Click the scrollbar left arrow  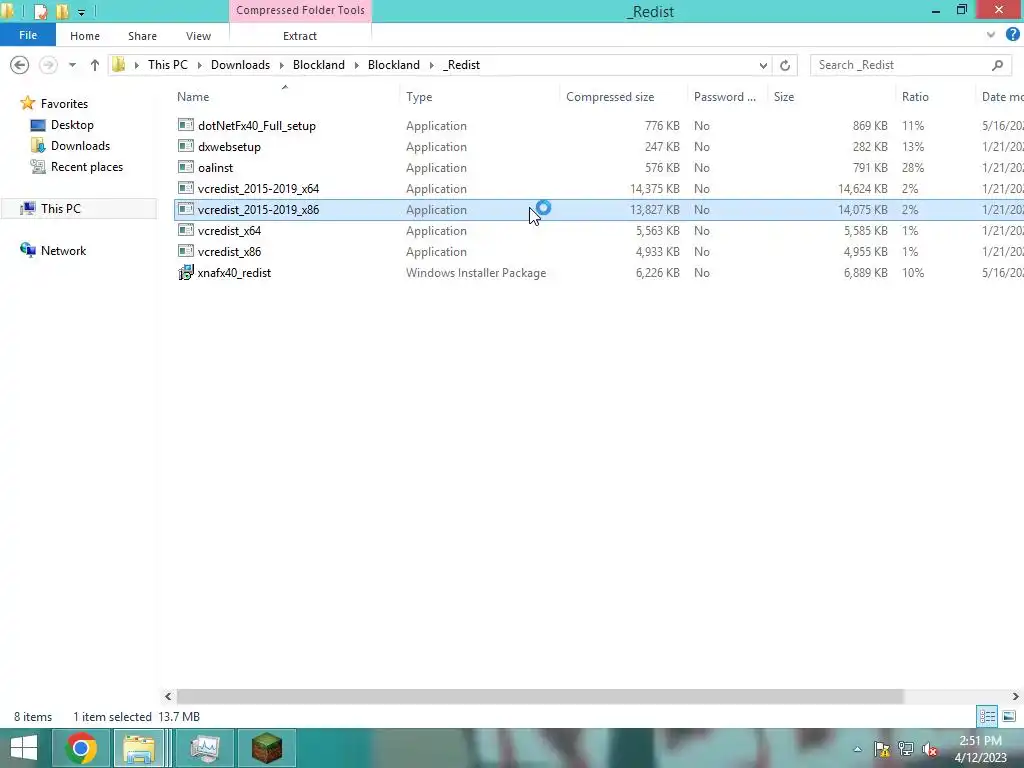pos(168,696)
